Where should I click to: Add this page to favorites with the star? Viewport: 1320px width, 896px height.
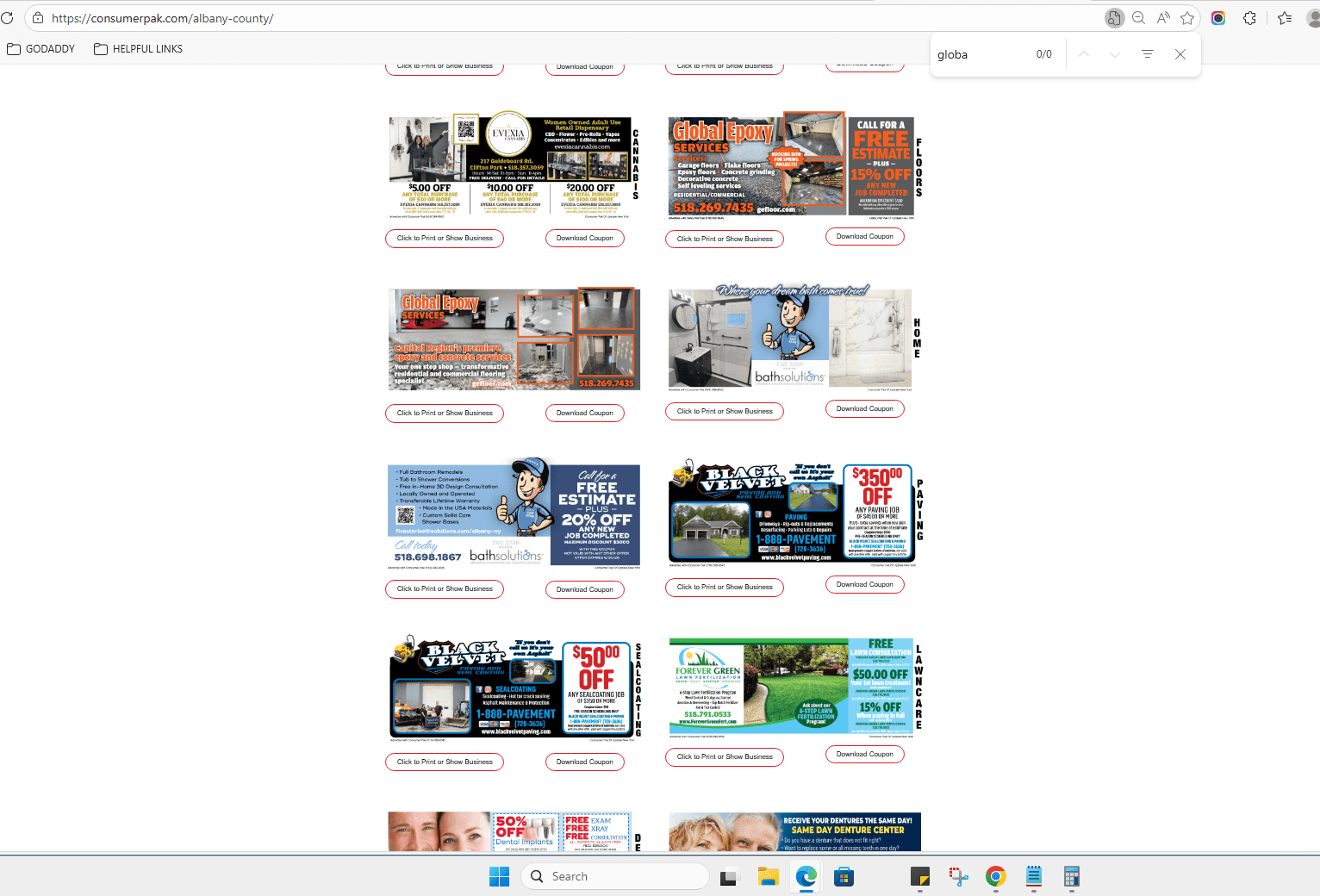coord(1187,18)
